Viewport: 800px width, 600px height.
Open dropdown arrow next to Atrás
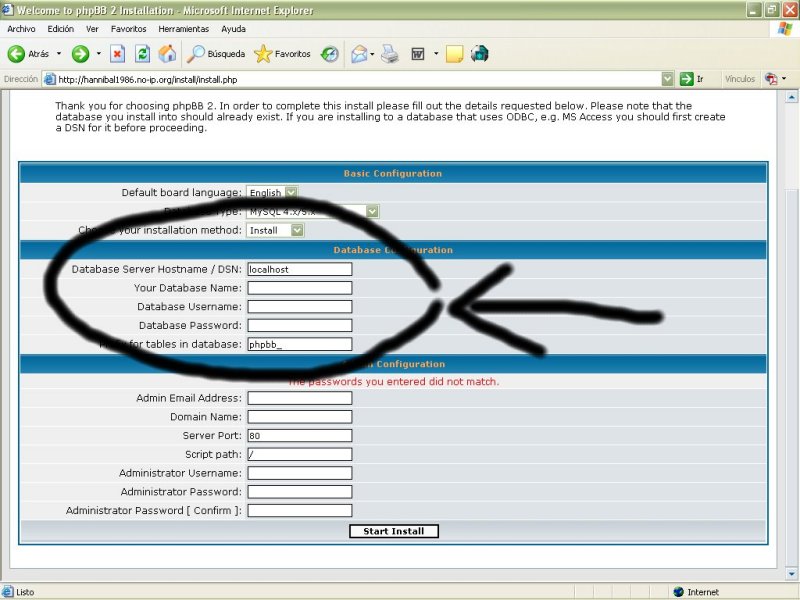coord(59,54)
